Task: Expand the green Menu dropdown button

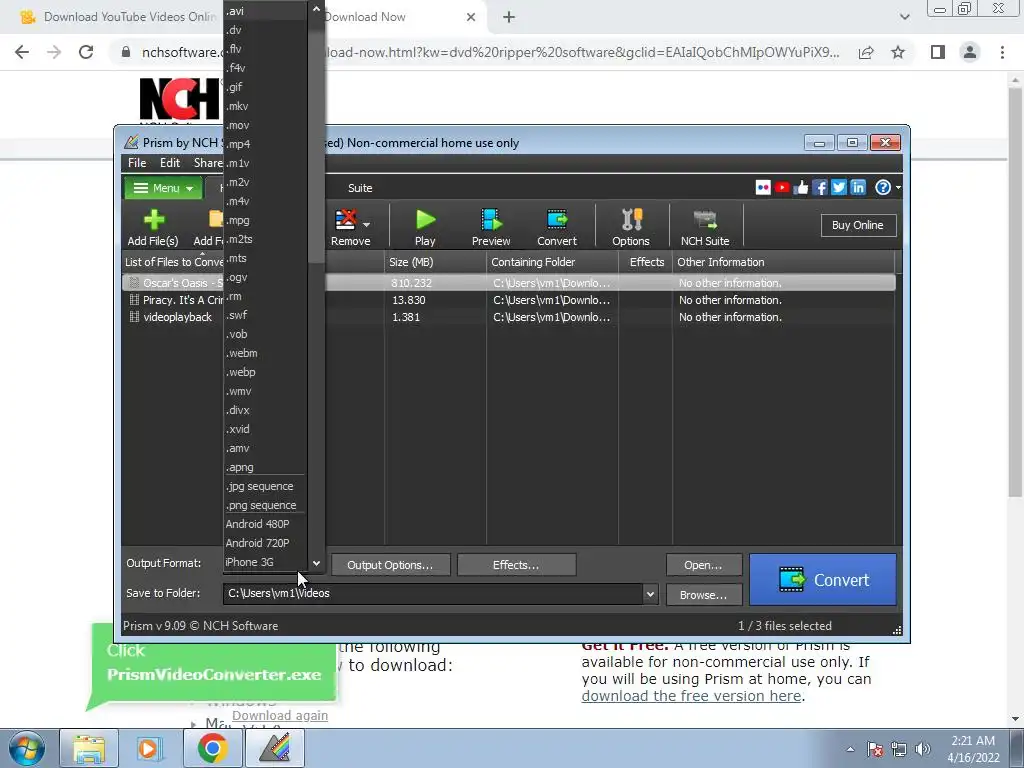Action: point(163,188)
